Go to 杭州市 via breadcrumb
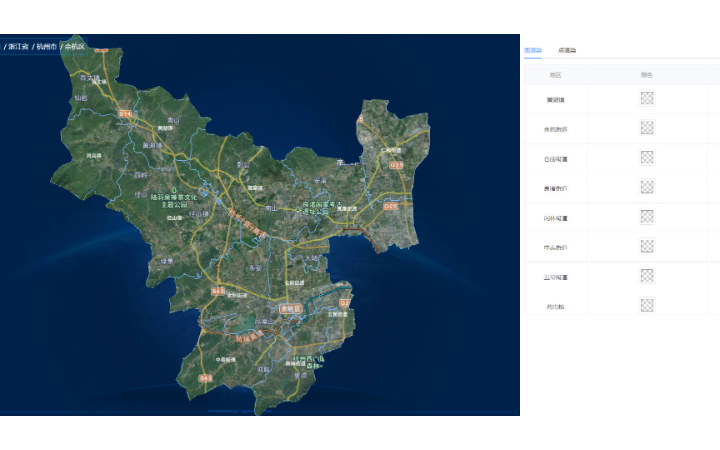720x450 pixels. click(46, 47)
